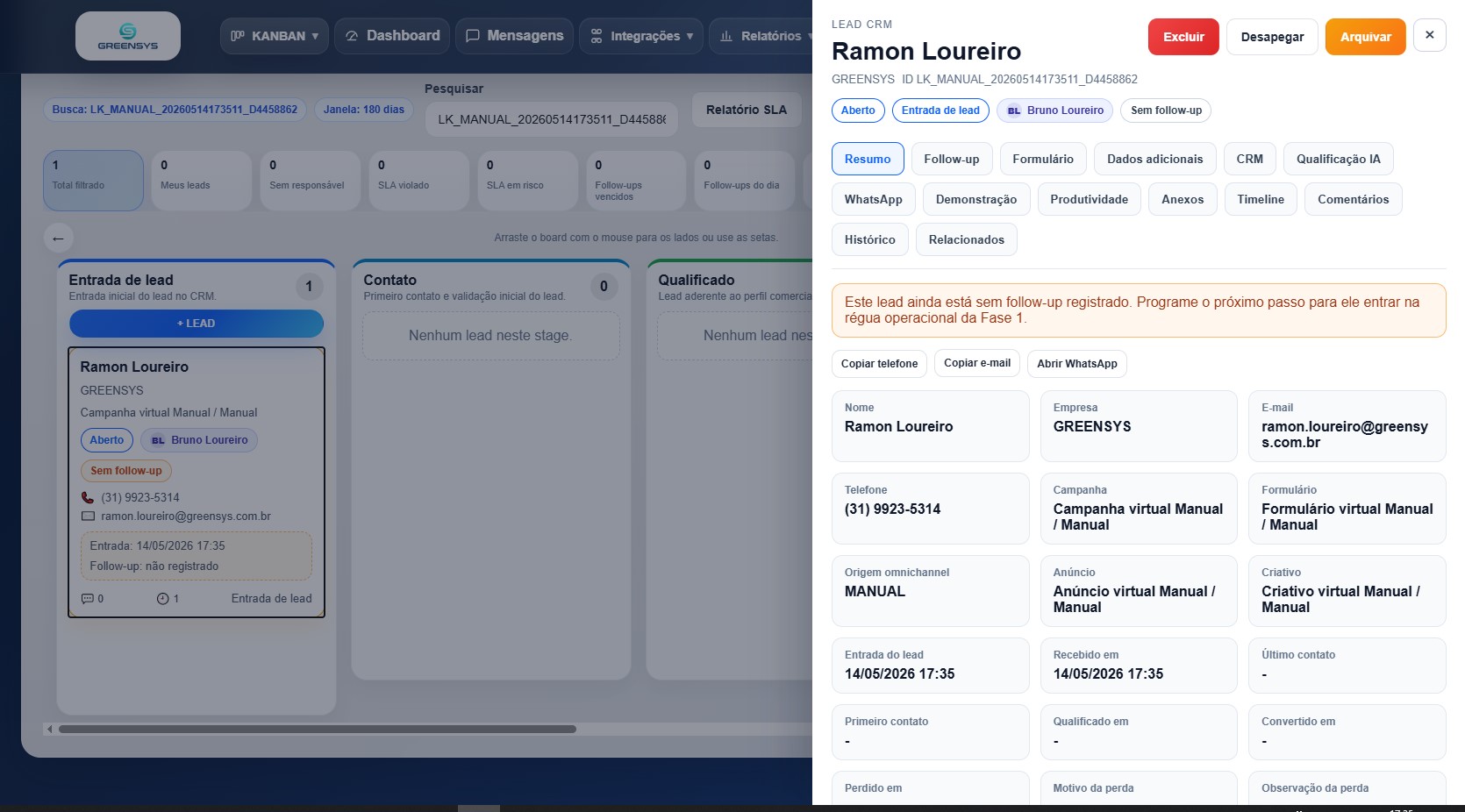Close the lead CRM panel
This screenshot has width=1465, height=812.
[x=1430, y=35]
